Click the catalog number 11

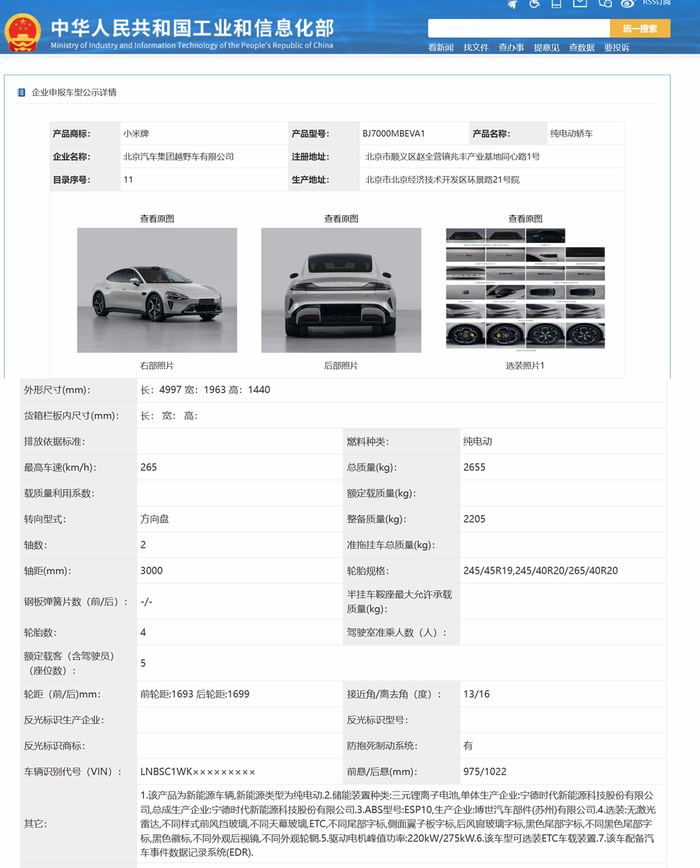pyautogui.click(x=128, y=179)
